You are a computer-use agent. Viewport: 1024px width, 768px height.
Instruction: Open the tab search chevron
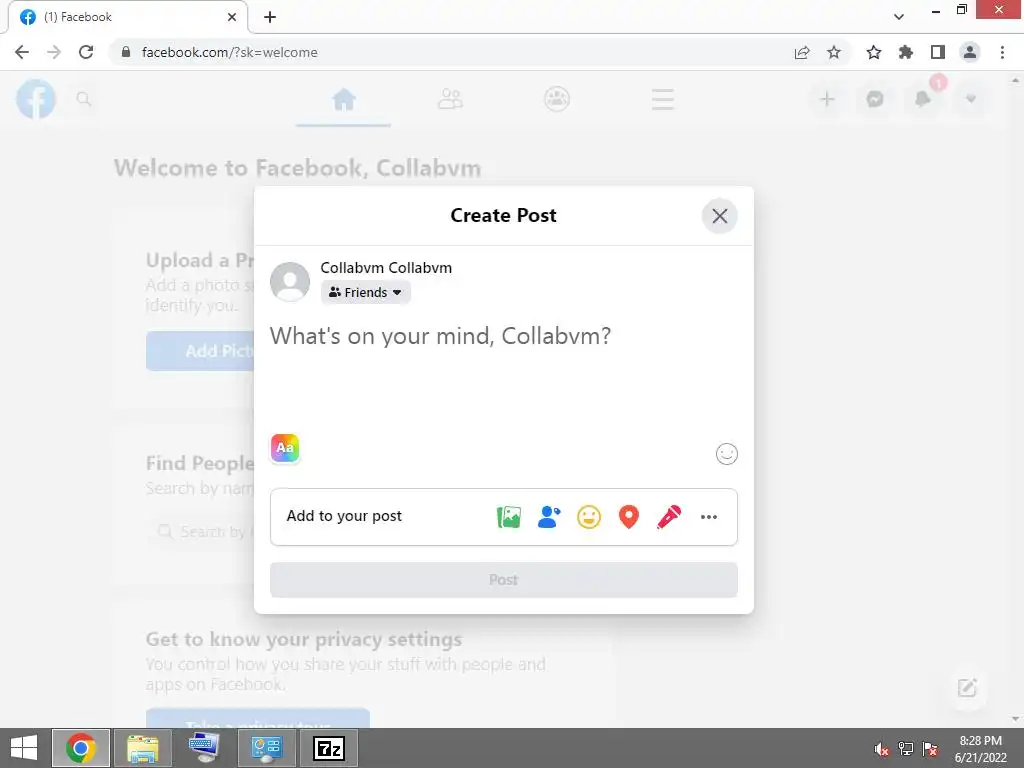click(899, 17)
